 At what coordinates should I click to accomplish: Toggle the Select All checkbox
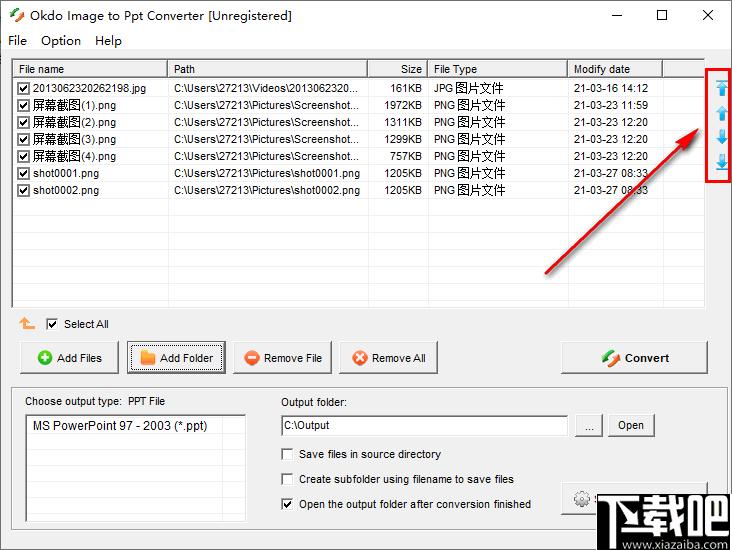pyautogui.click(x=52, y=324)
